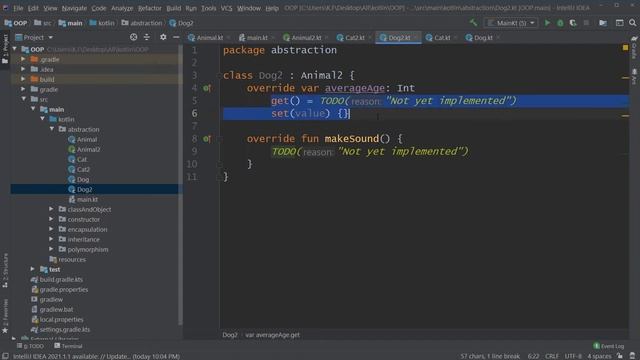Screen dimensions: 640x360
Task: Collapse the abstraction package
Action: click(x=52, y=129)
